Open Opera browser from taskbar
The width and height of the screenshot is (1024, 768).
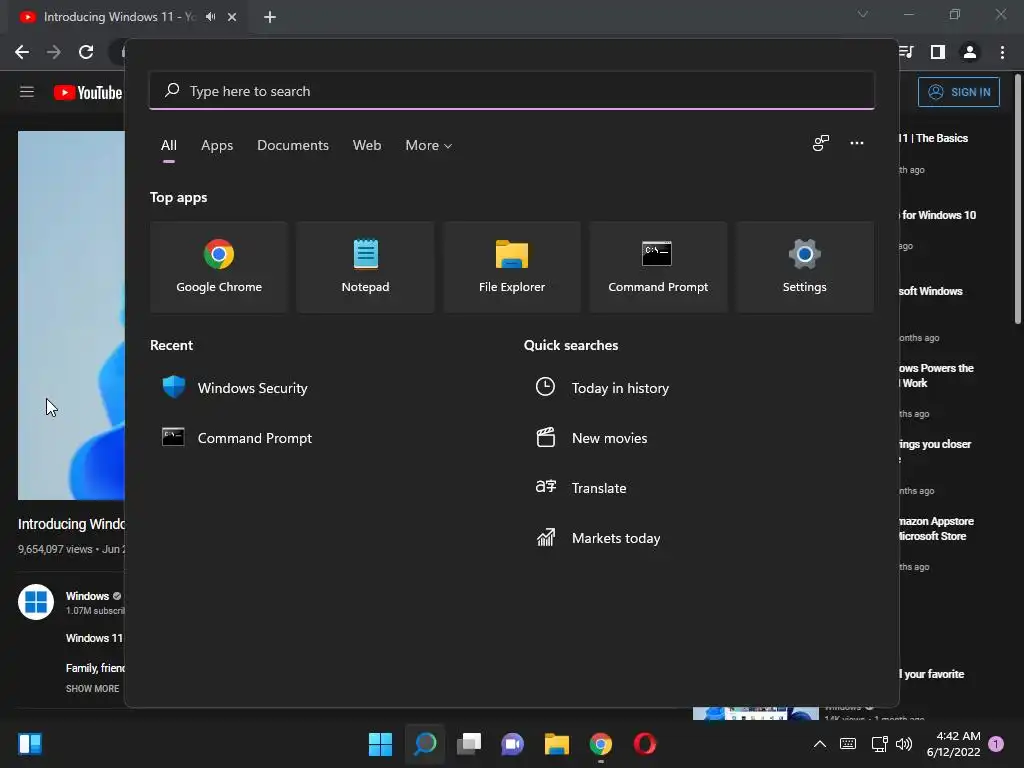[645, 744]
